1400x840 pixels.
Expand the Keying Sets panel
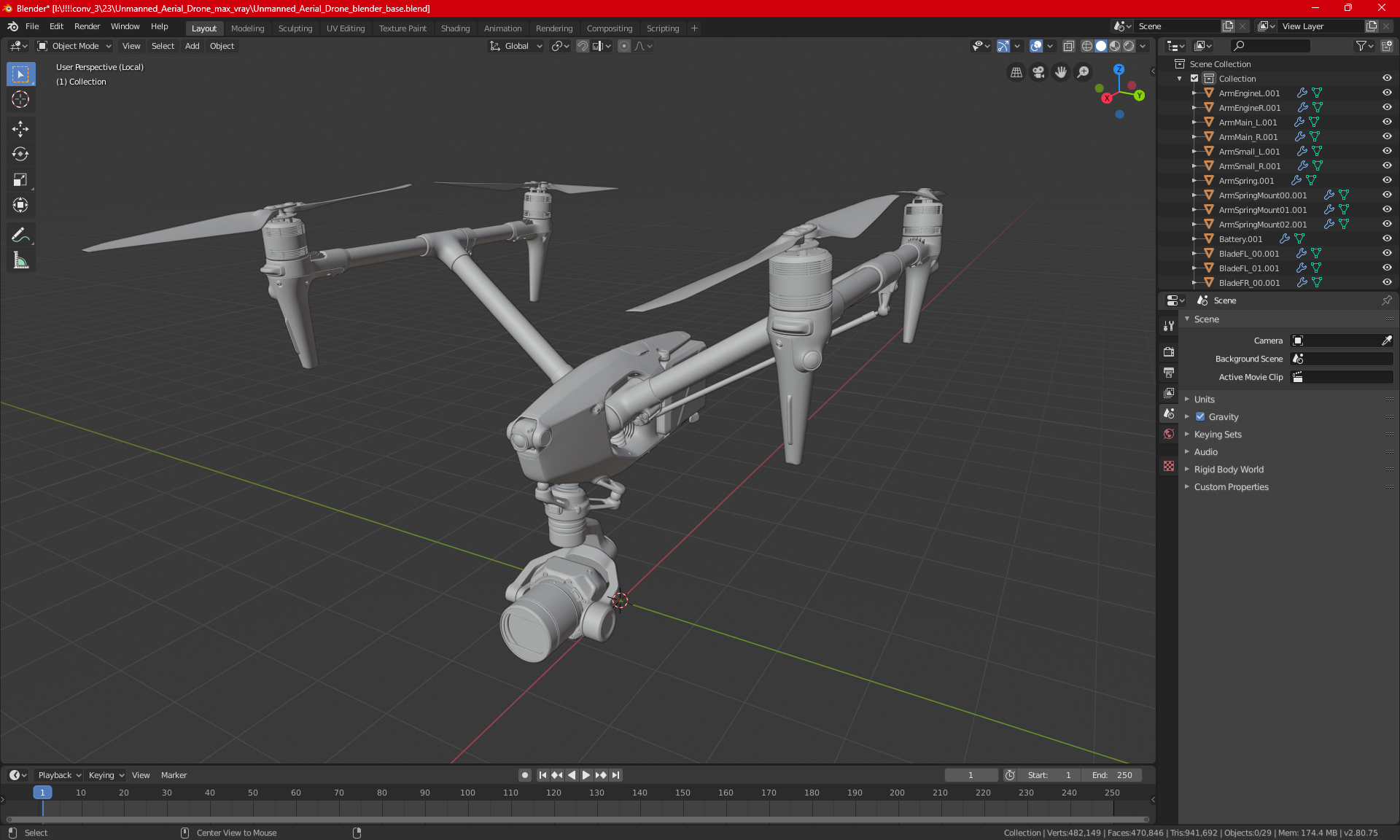pyautogui.click(x=1217, y=435)
